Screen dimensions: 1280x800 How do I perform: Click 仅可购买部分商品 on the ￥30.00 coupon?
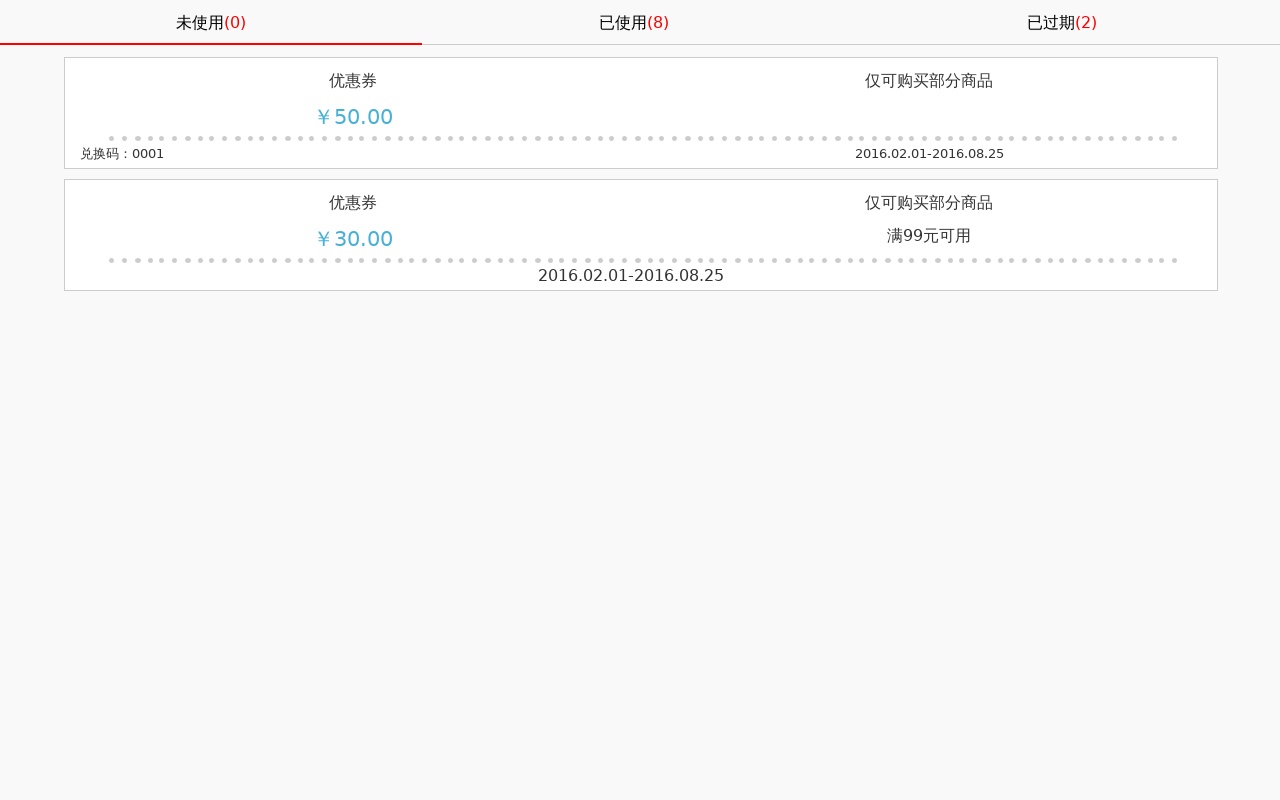click(929, 203)
